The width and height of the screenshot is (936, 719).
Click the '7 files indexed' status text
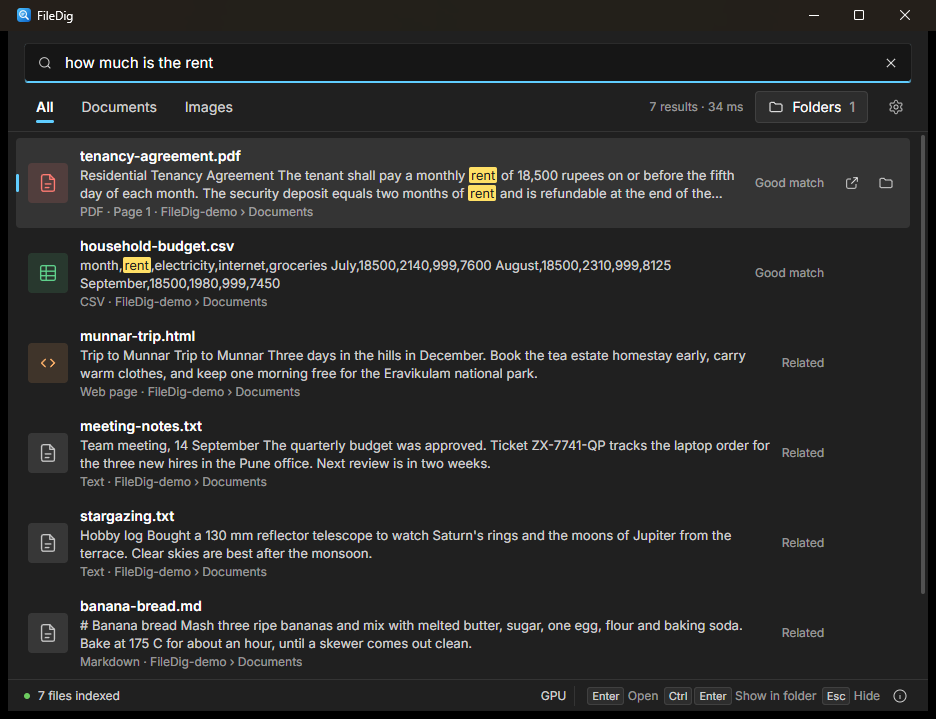coord(79,696)
